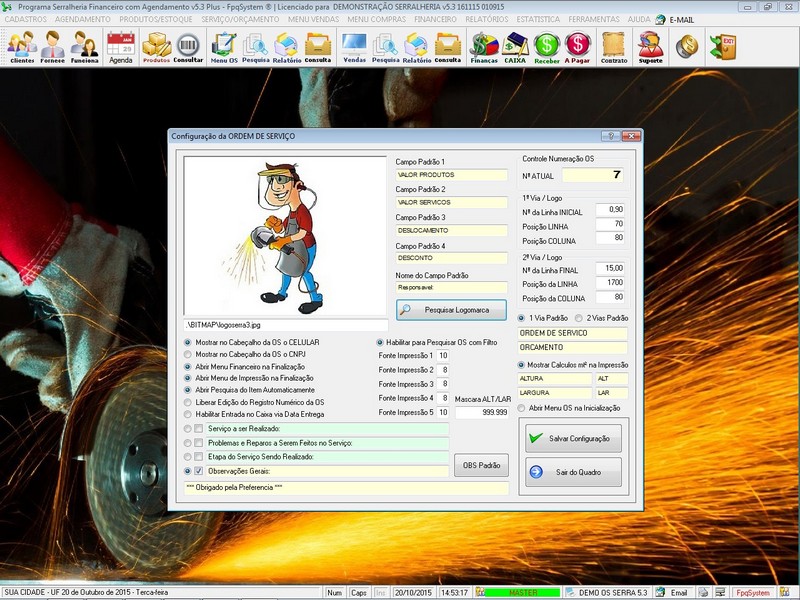Click the Produtos boxes icon
Image resolution: width=800 pixels, height=600 pixels.
pyautogui.click(x=156, y=46)
